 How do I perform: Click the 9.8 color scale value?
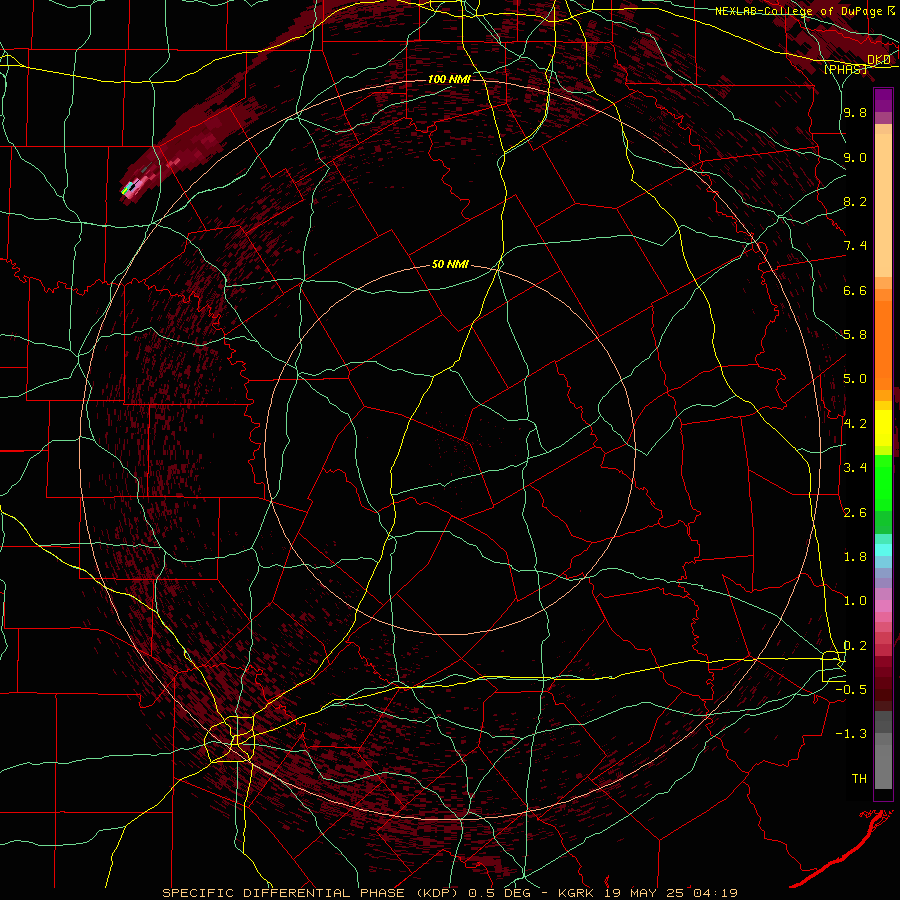coord(855,112)
